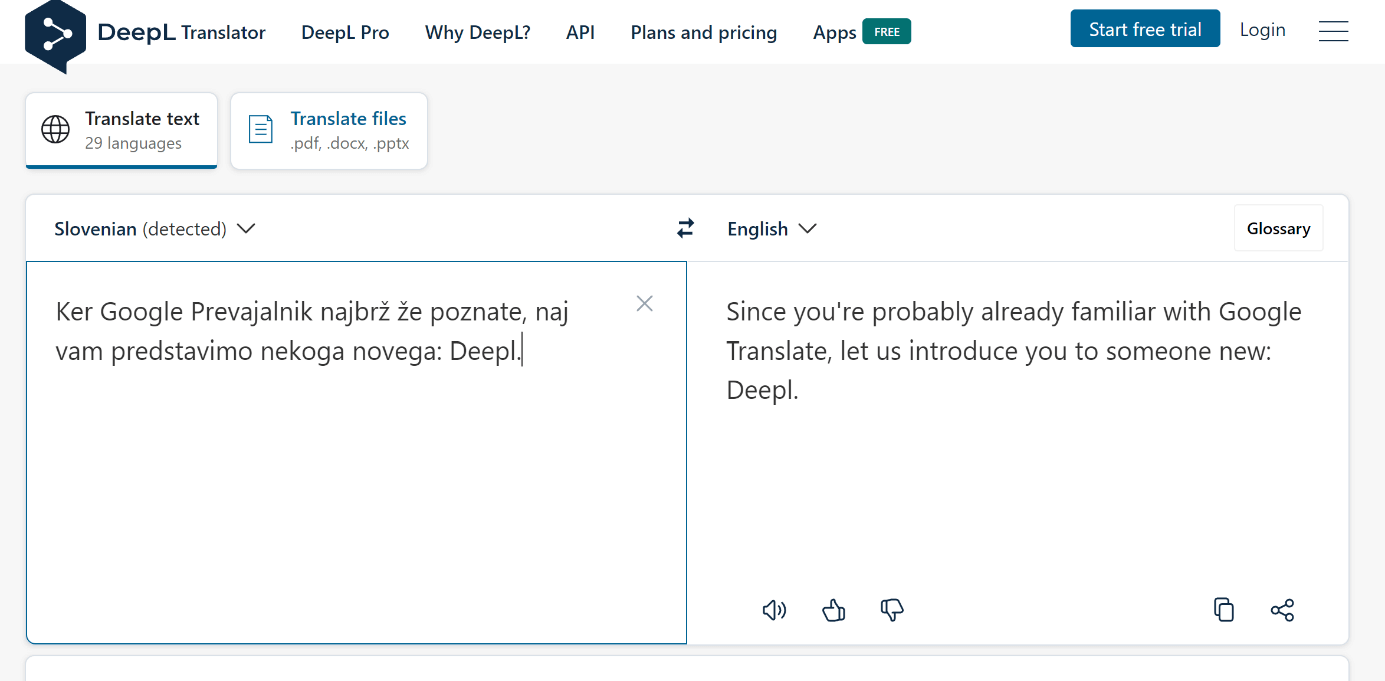This screenshot has height=681, width=1385.
Task: Click the FREE badge next to Apps
Action: tap(887, 32)
